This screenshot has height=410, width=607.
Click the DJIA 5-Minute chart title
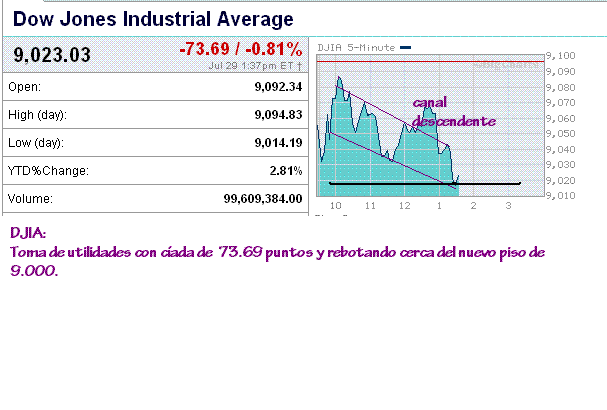356,48
